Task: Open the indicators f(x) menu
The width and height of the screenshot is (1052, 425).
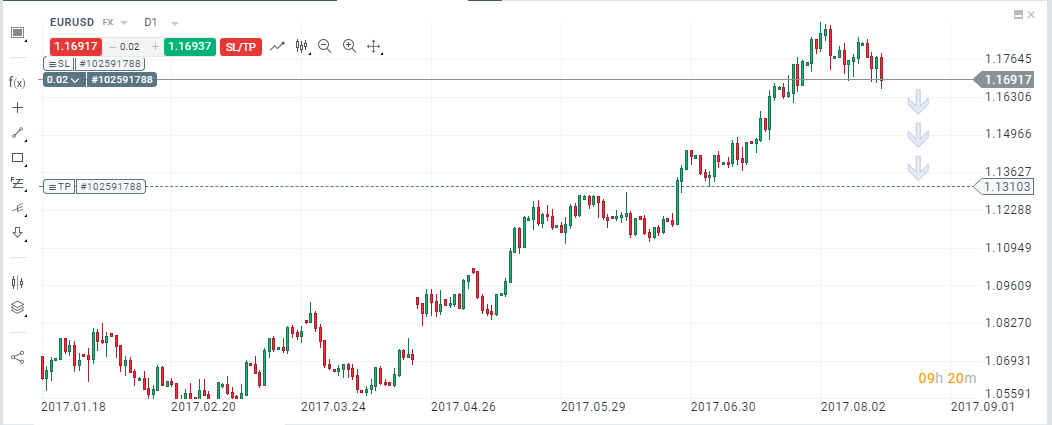Action: click(16, 81)
